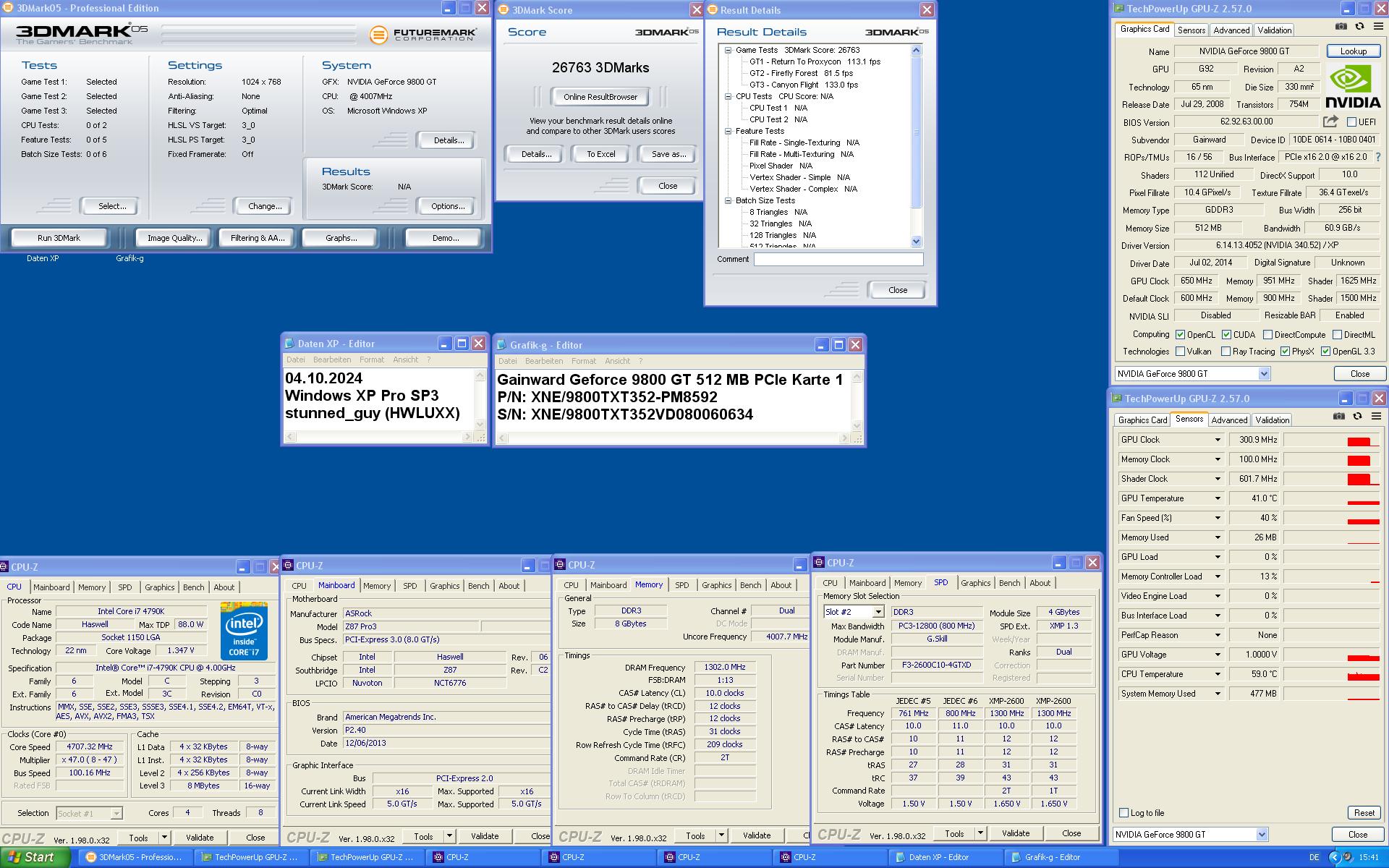Viewport: 1389px width, 868px height.
Task: Click Validate in CPU-Z SPD window
Action: [x=1016, y=833]
